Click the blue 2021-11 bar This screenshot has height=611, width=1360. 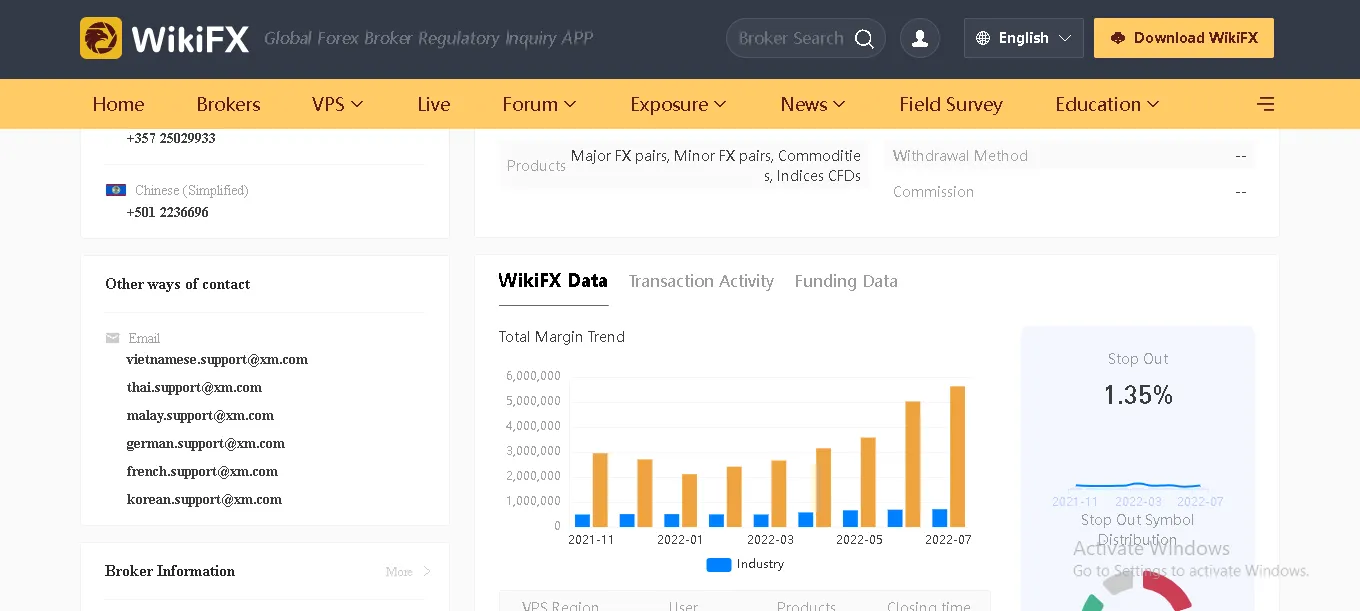582,520
